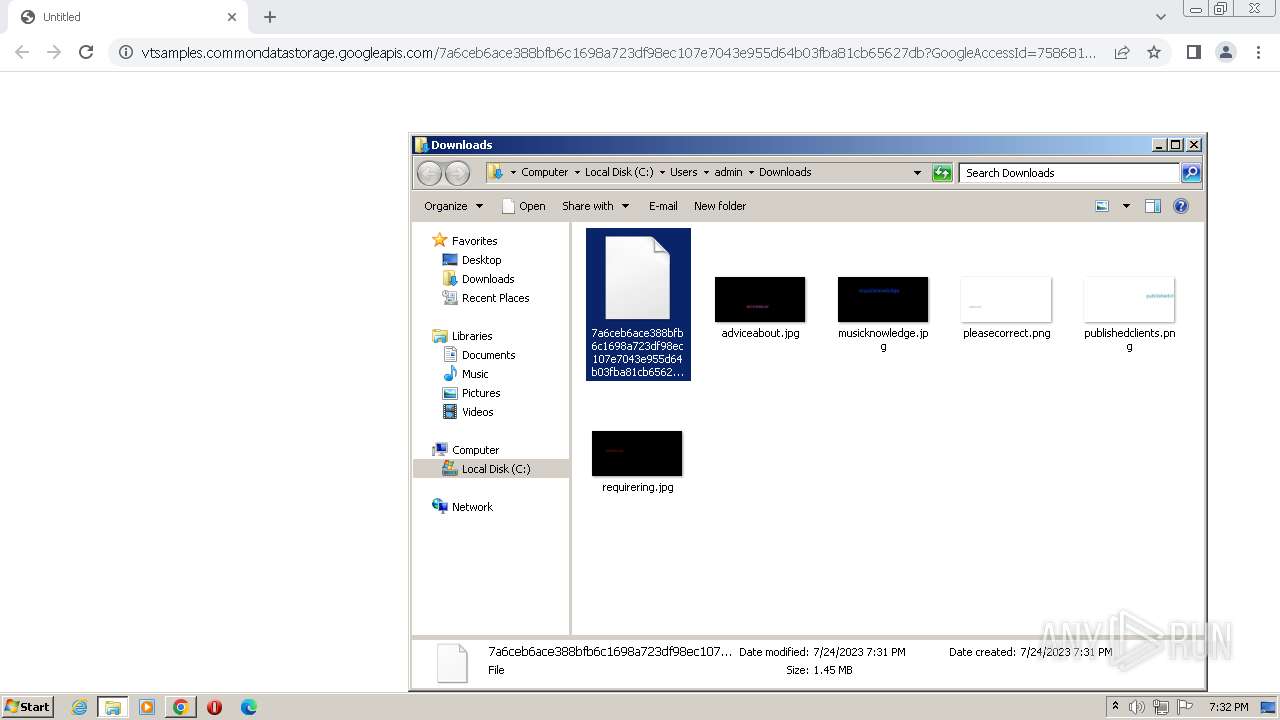Click Downloads in the address breadcrumb
This screenshot has width=1280, height=720.
click(x=785, y=172)
